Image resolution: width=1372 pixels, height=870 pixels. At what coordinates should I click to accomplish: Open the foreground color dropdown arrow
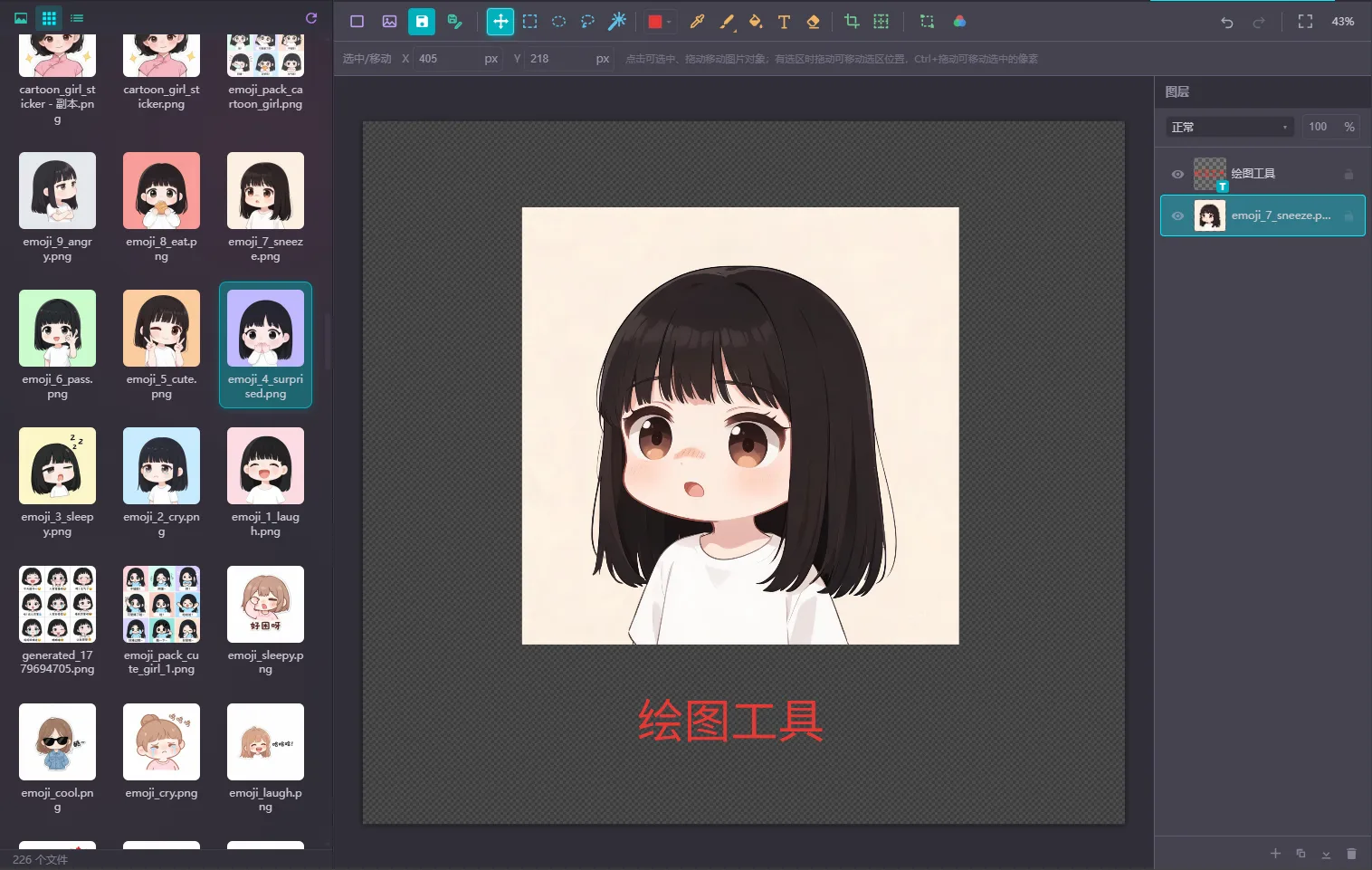[x=670, y=23]
